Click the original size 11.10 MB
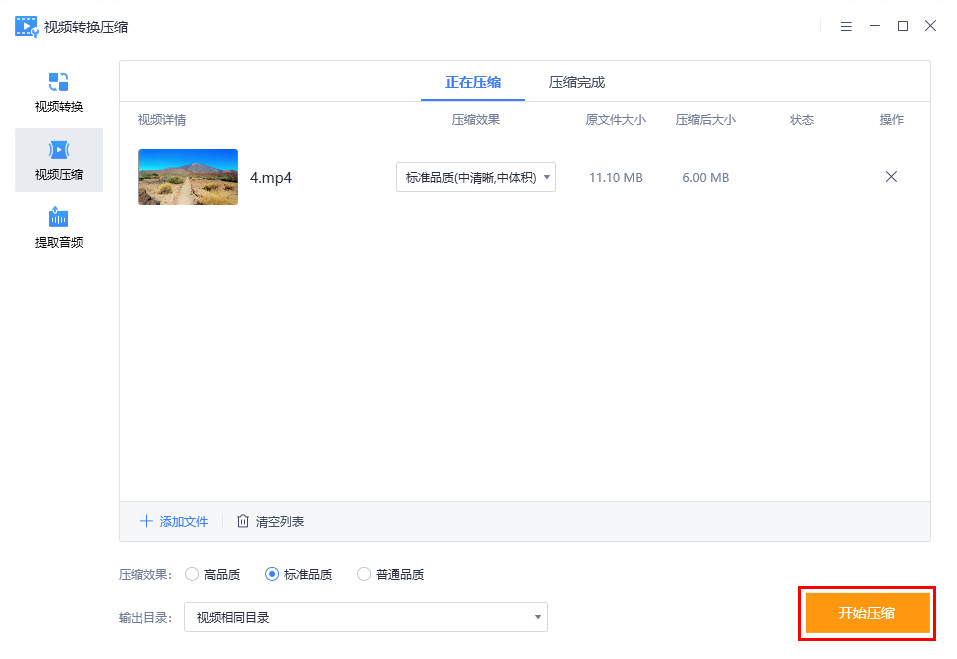The width and height of the screenshot is (957, 659). pos(615,178)
